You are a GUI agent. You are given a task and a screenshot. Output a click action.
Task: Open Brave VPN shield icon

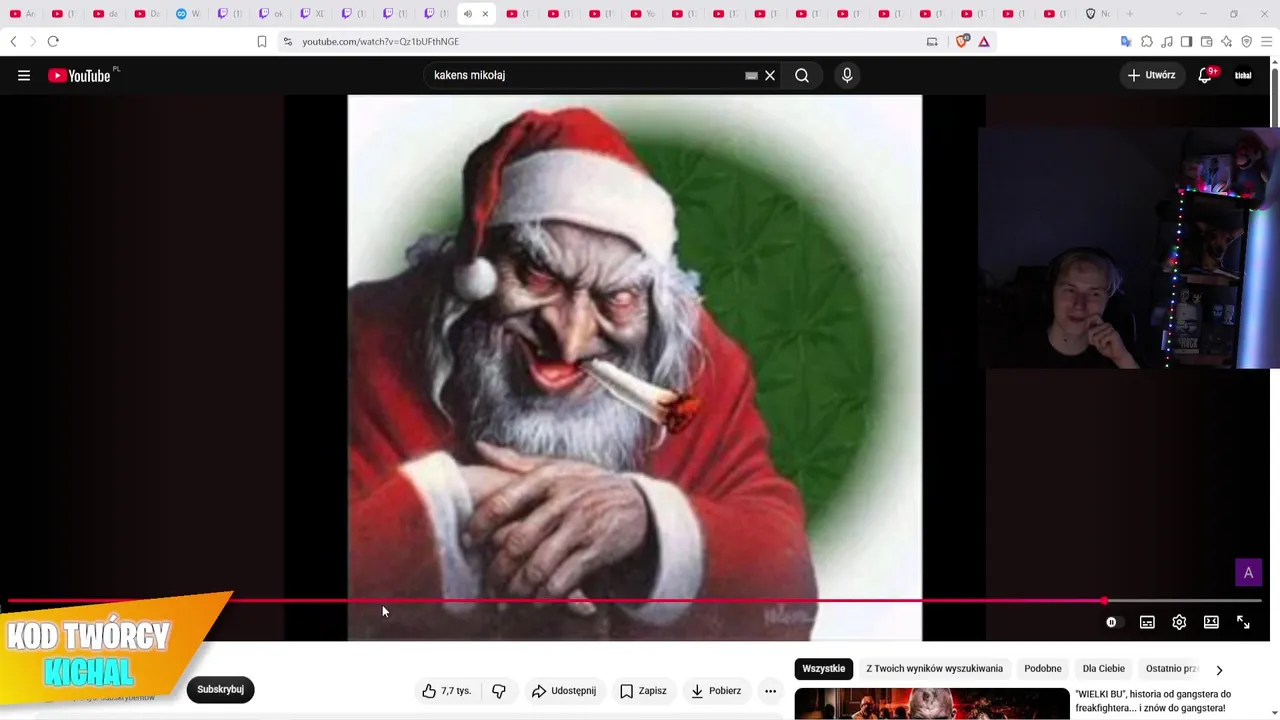coord(1246,41)
